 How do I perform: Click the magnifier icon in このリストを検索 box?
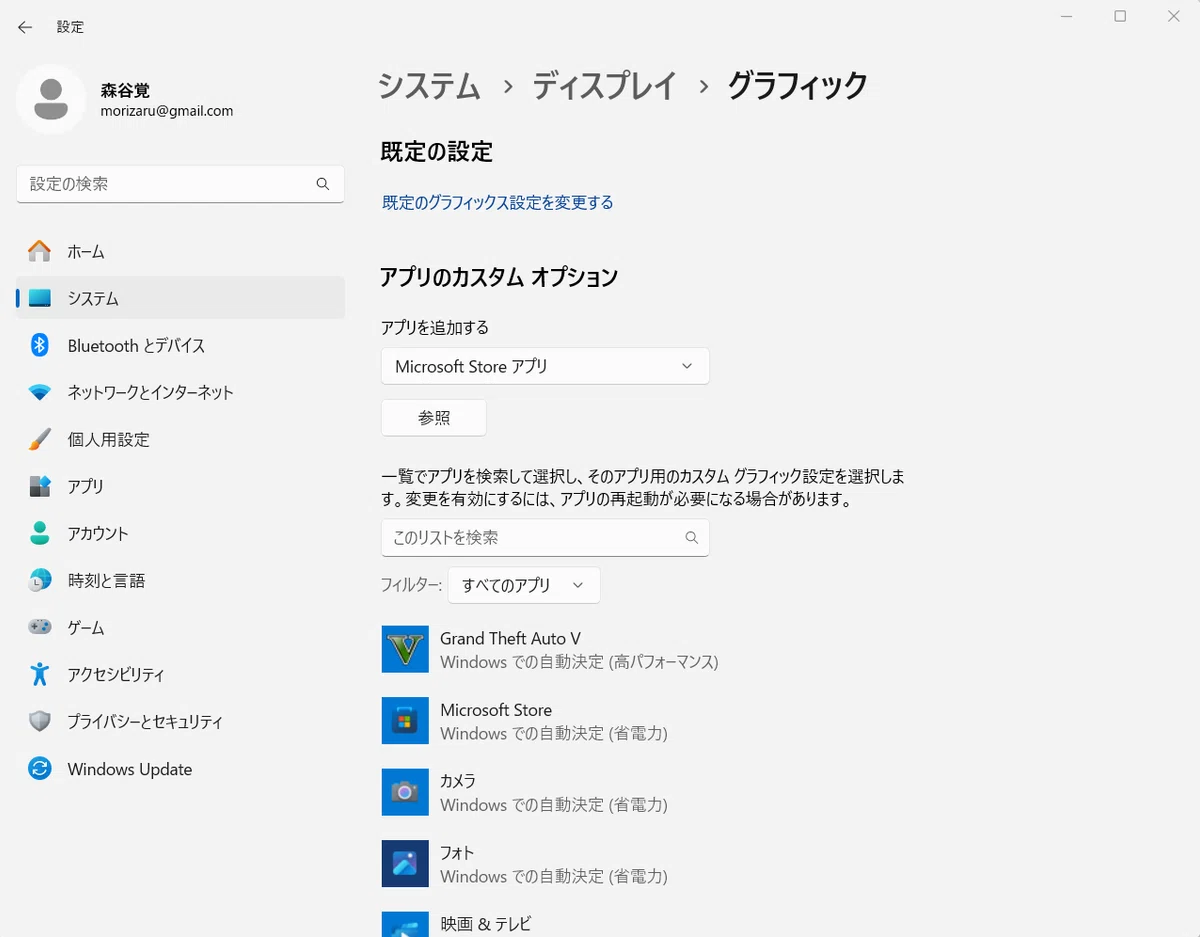691,538
